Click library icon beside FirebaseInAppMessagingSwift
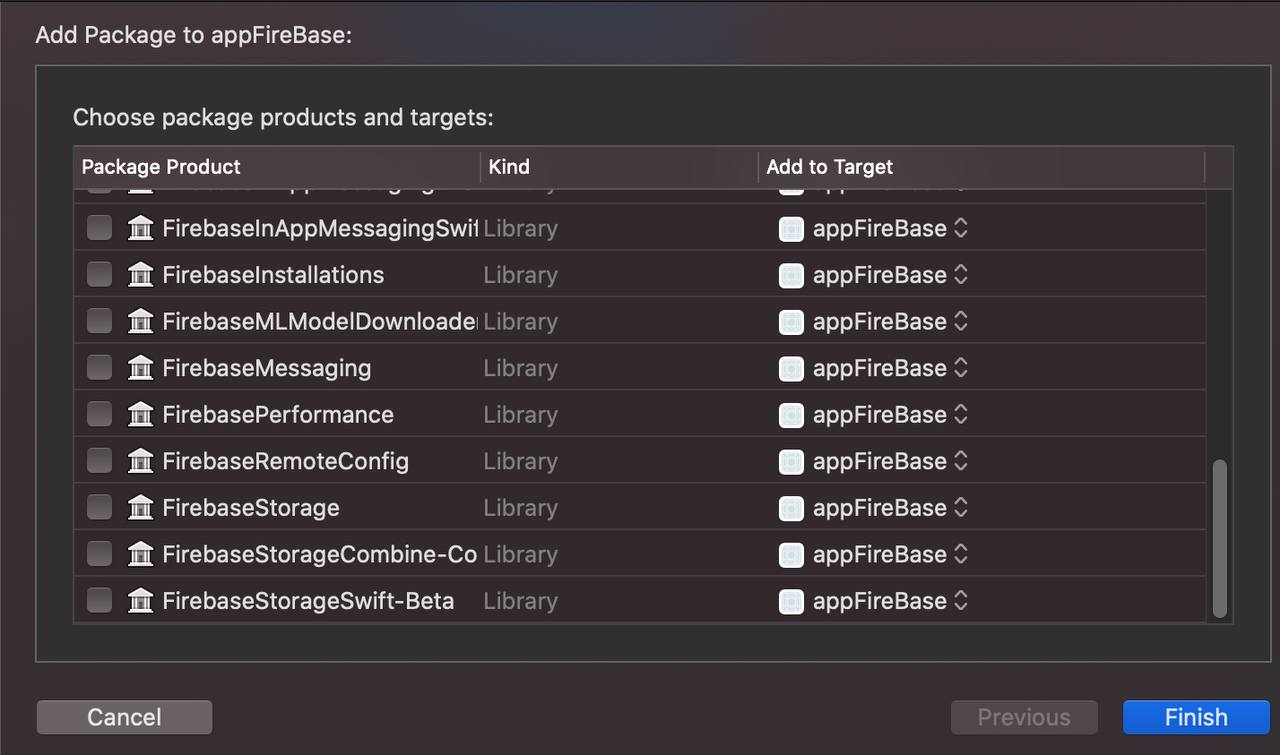 pos(141,228)
